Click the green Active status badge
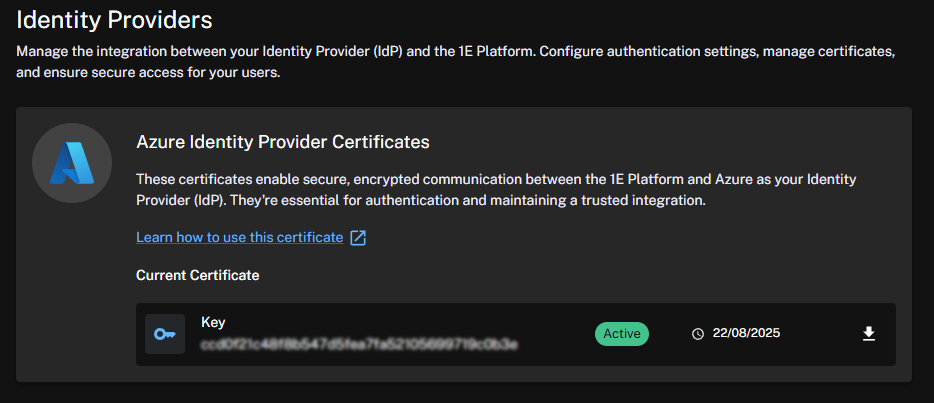The image size is (934, 403). pos(621,334)
